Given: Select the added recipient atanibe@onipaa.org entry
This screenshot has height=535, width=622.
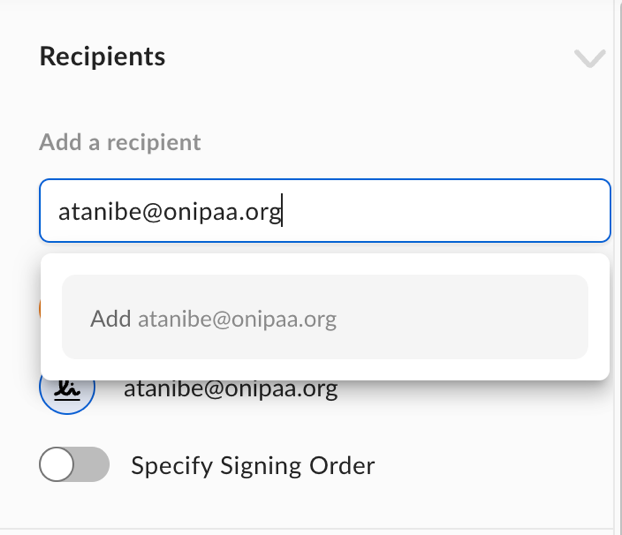Looking at the screenshot, I should 230,389.
